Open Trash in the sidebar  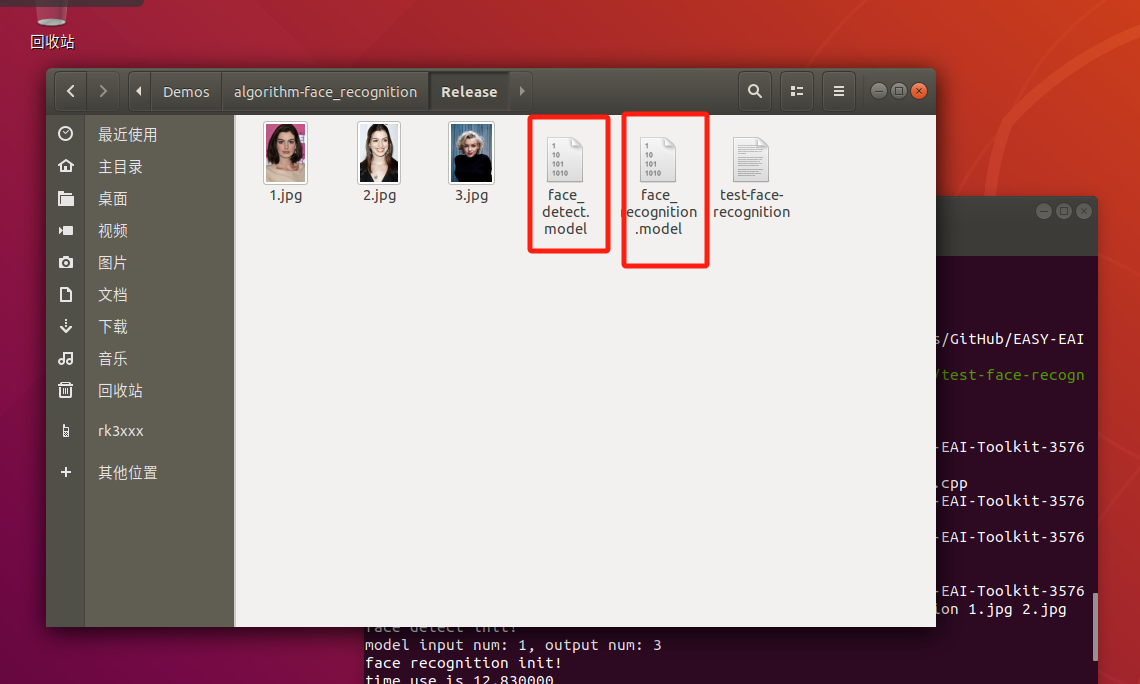120,391
